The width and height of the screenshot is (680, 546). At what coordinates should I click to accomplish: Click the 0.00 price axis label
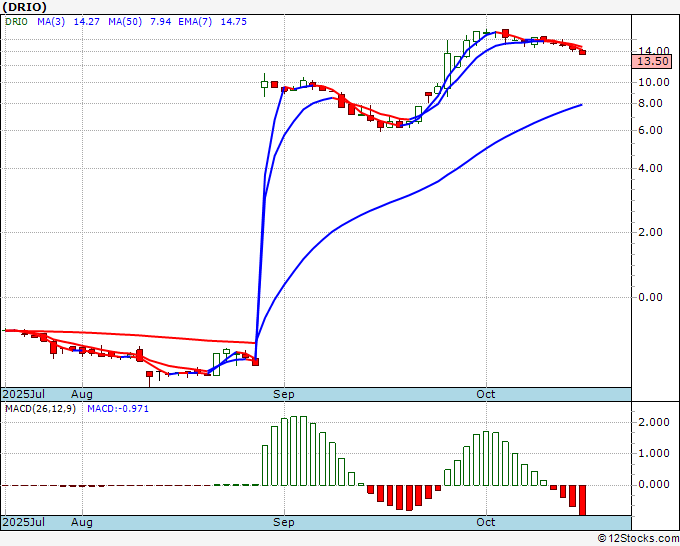tap(650, 297)
